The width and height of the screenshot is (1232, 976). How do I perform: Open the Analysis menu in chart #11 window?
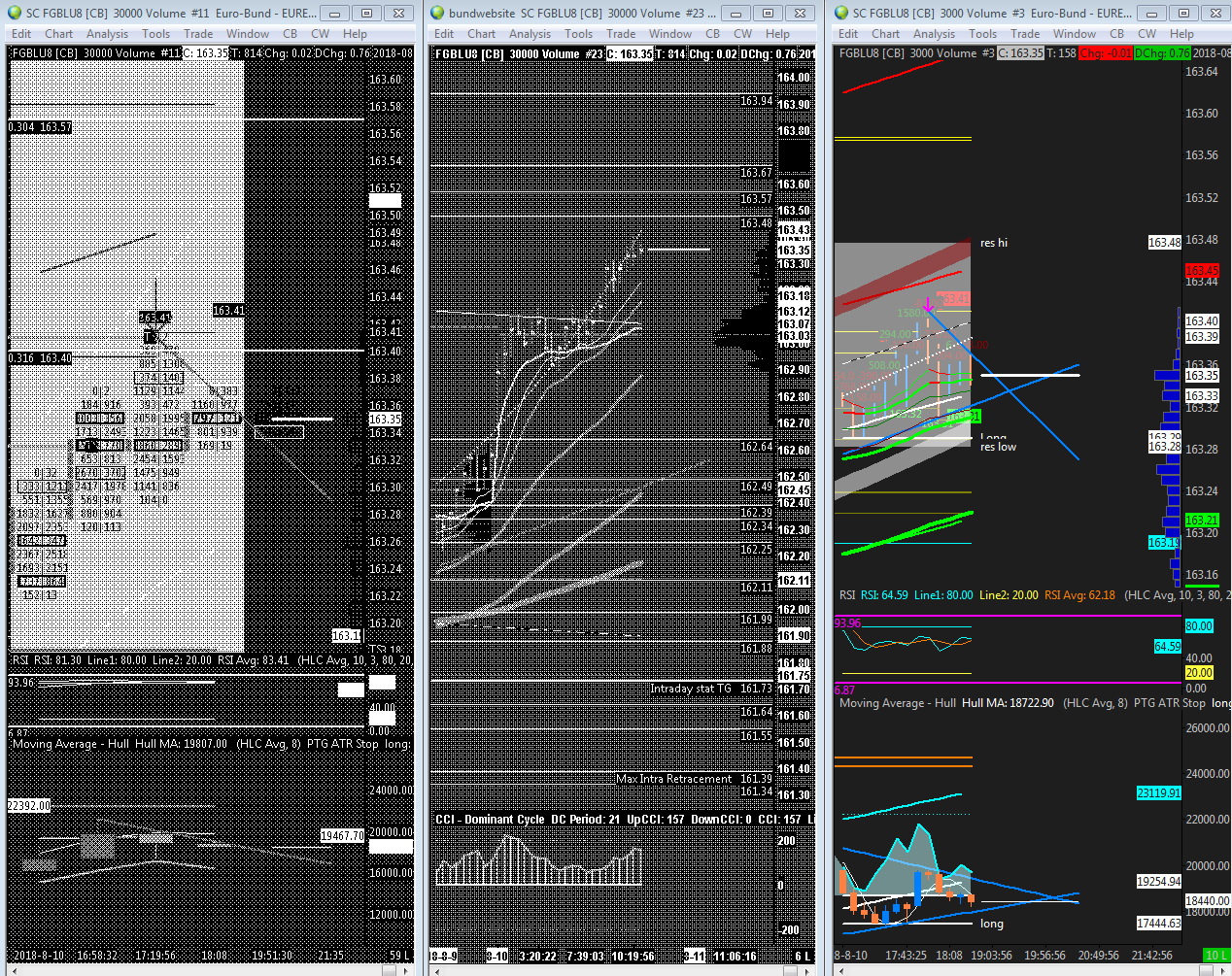107,33
